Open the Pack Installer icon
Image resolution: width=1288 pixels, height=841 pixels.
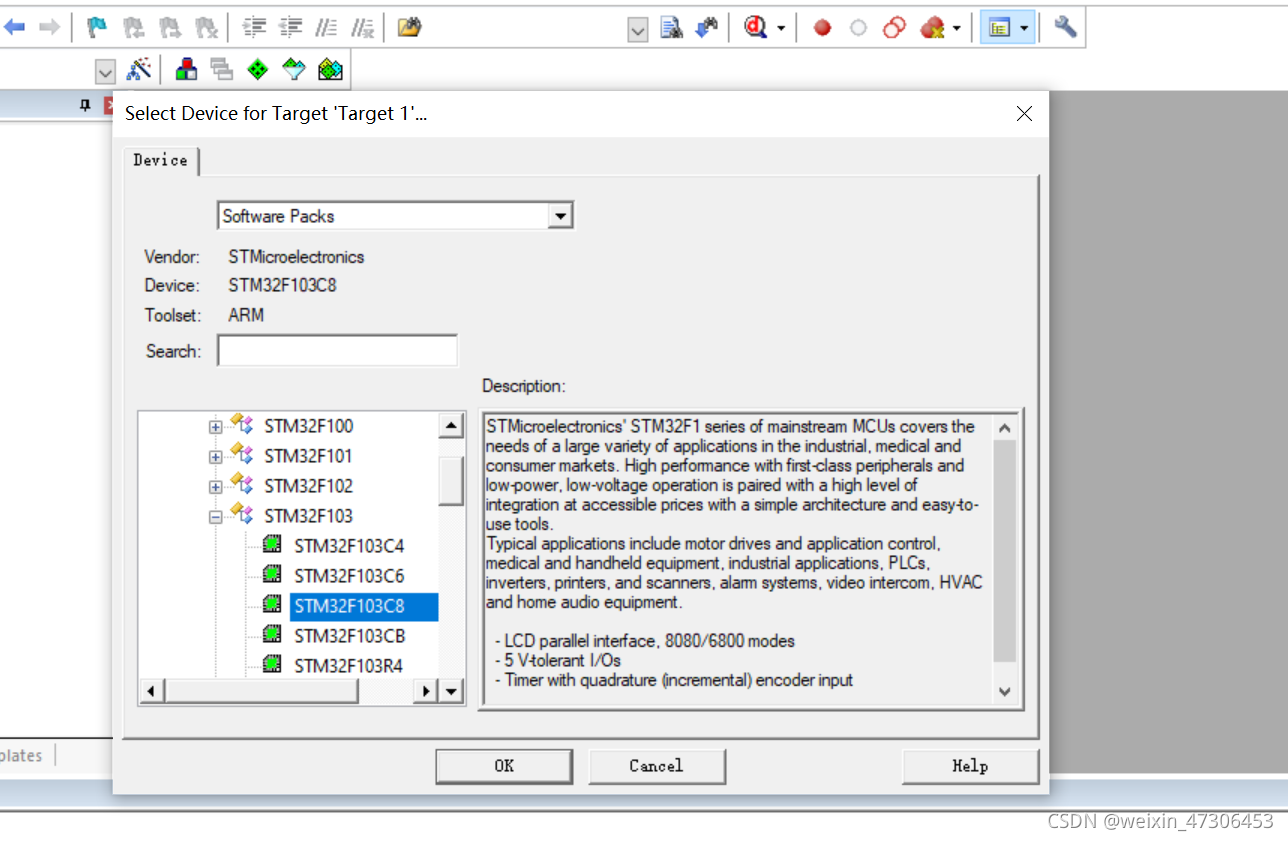[x=330, y=70]
